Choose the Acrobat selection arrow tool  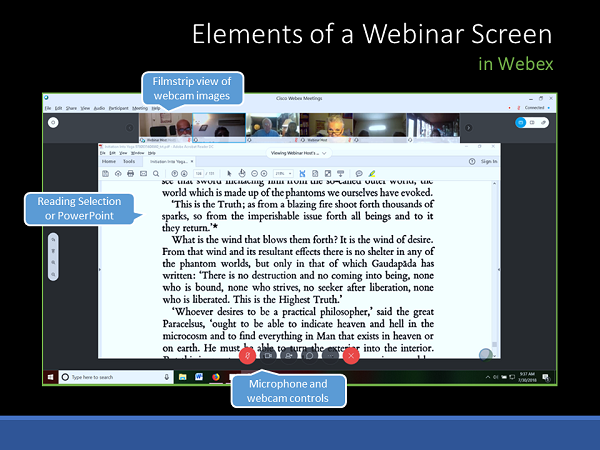coord(229,174)
